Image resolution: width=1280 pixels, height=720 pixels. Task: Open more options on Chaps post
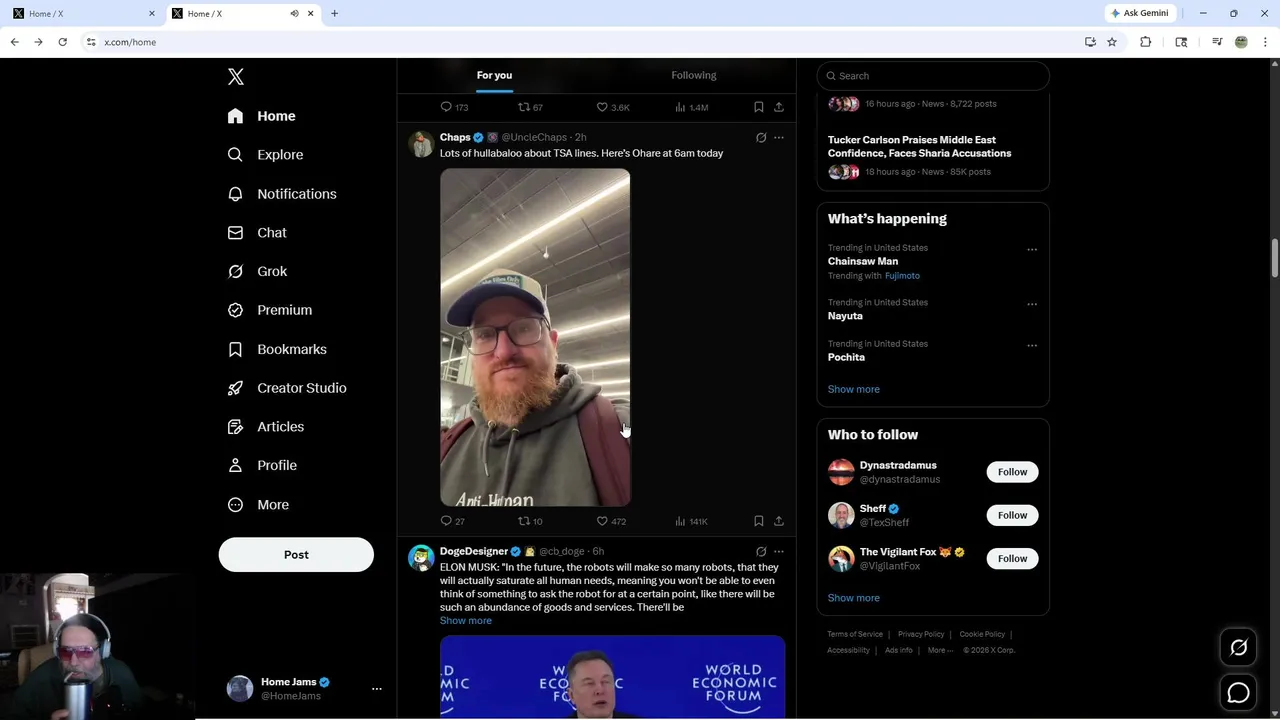point(779,138)
